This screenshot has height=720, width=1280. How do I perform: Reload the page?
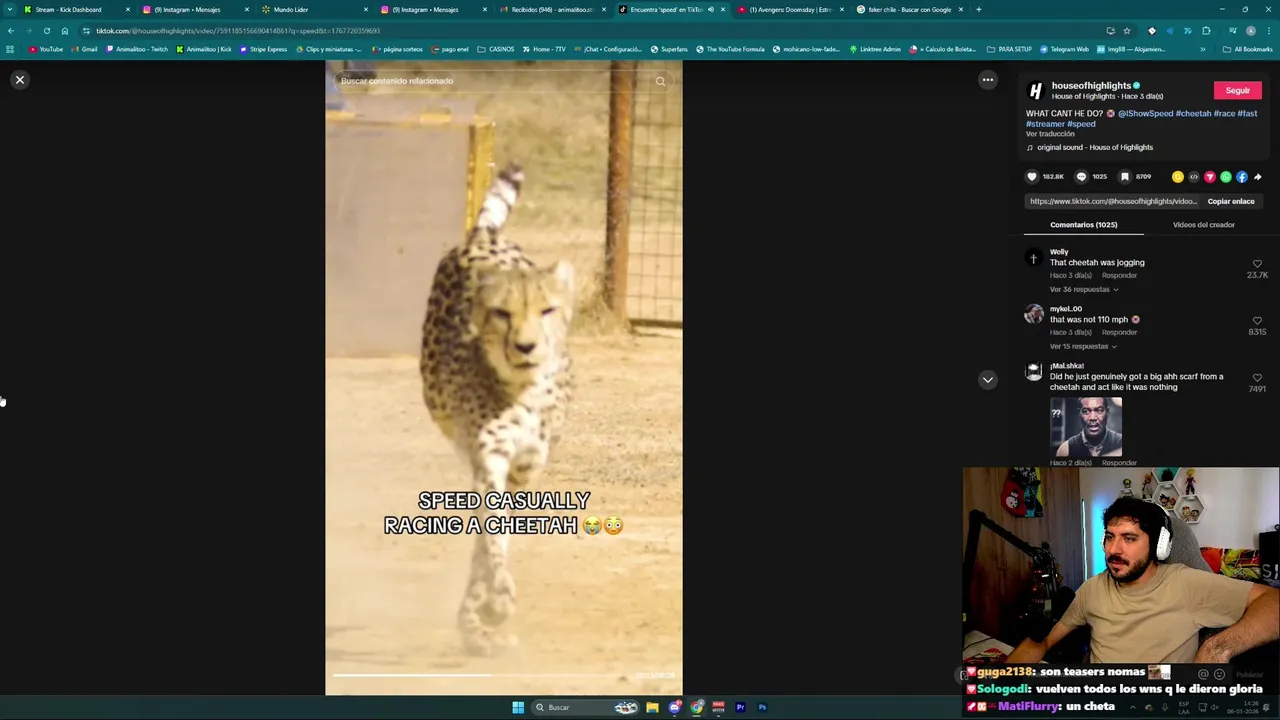point(46,31)
